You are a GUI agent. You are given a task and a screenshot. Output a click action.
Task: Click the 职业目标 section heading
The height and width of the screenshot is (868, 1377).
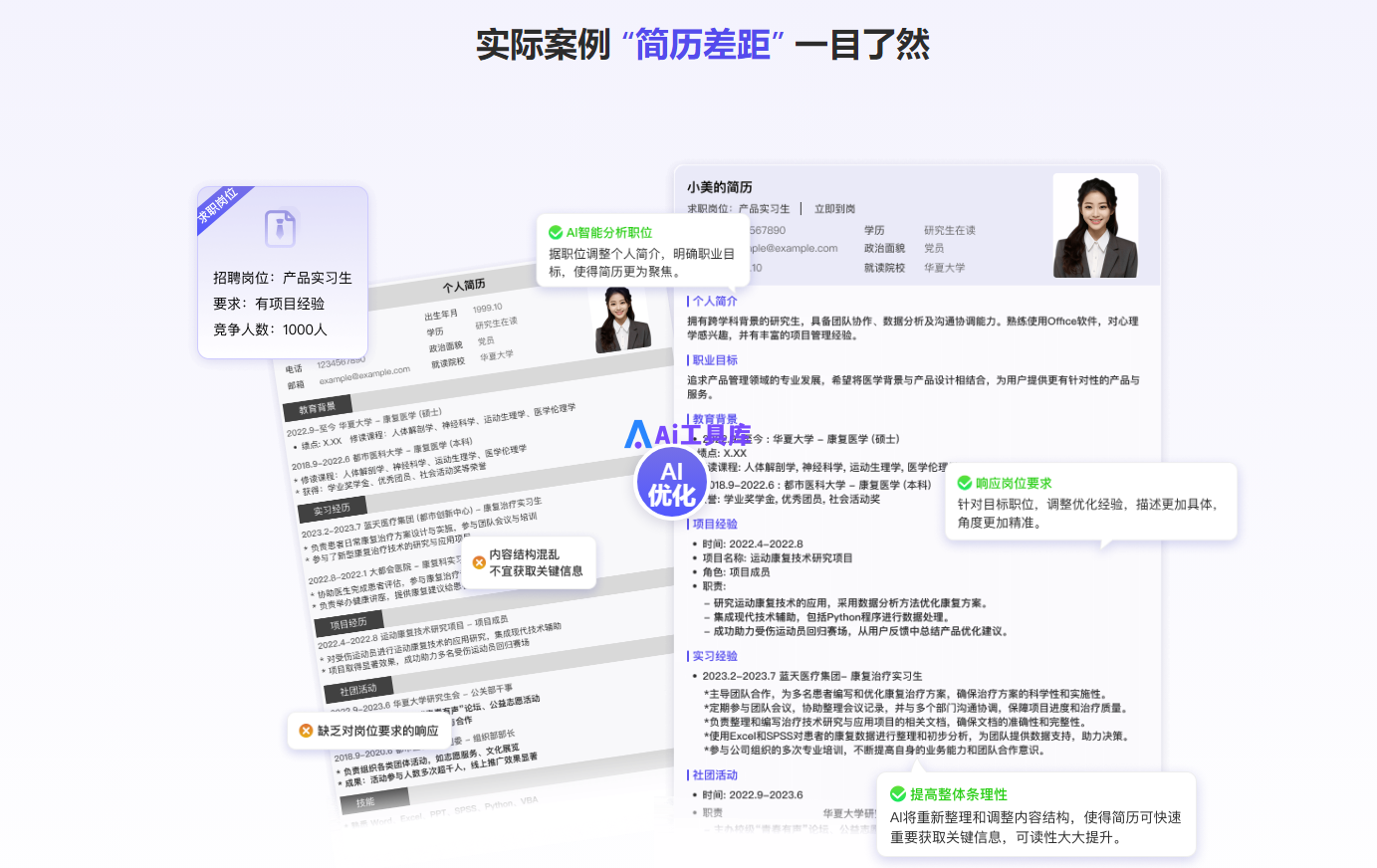[715, 360]
